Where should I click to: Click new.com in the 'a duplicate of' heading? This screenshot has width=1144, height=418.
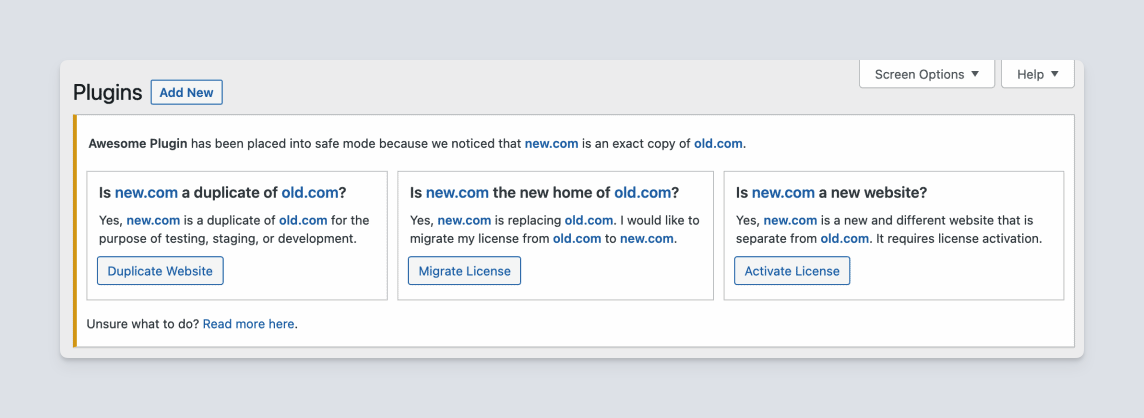[x=147, y=193]
